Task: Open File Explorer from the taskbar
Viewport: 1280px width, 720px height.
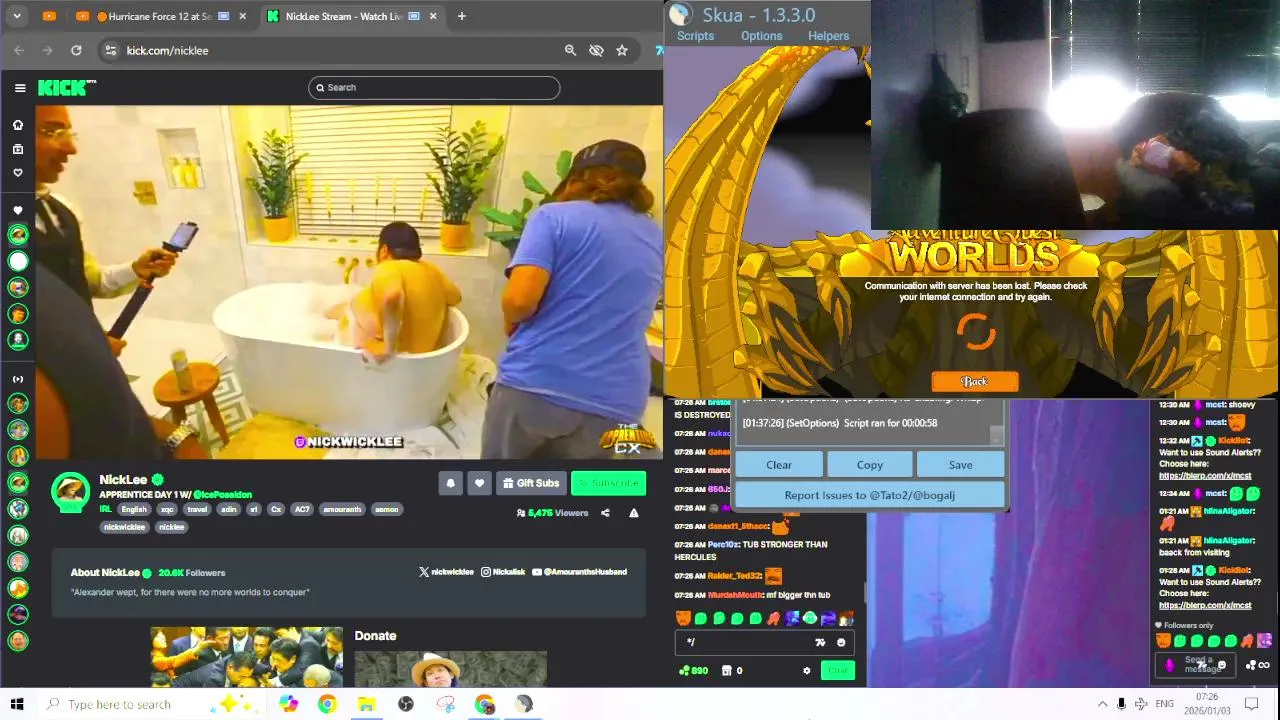Action: click(x=366, y=704)
